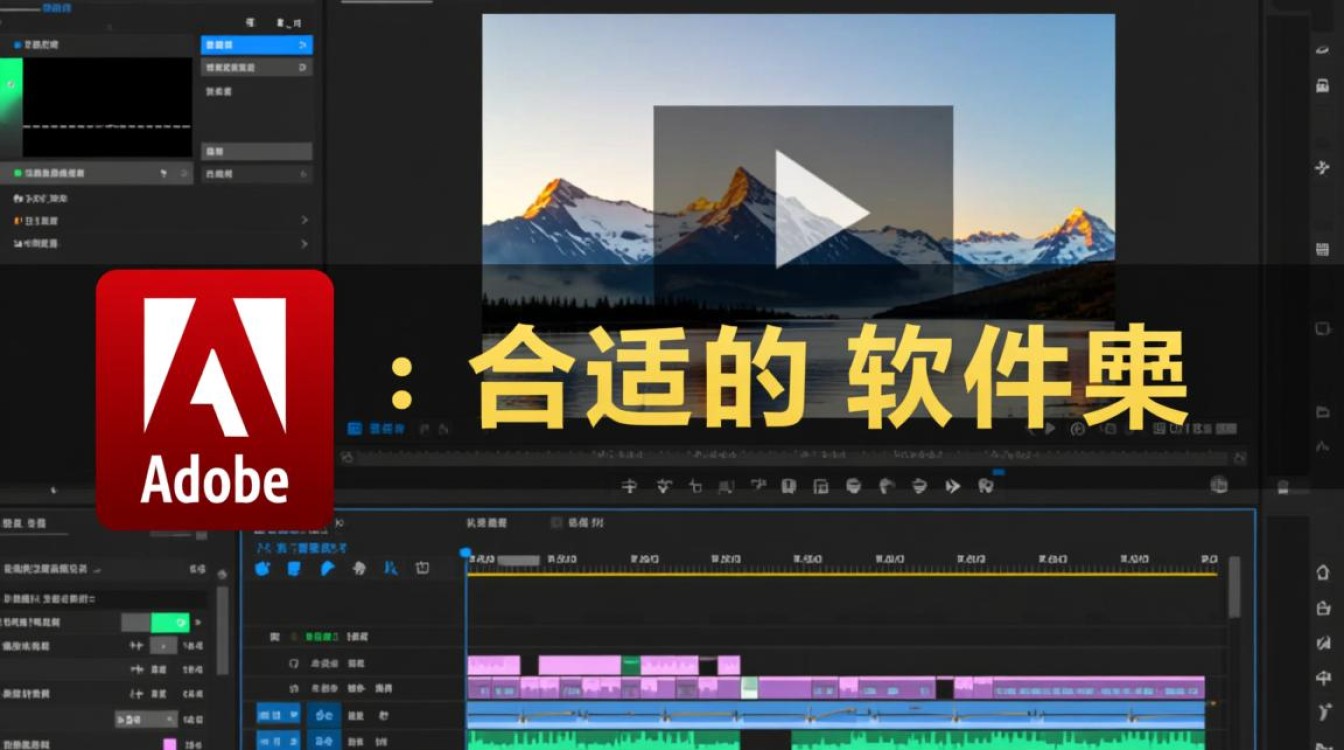Toggle the second blue button on the blue audio track header
The height and width of the screenshot is (750, 1344).
point(324,714)
